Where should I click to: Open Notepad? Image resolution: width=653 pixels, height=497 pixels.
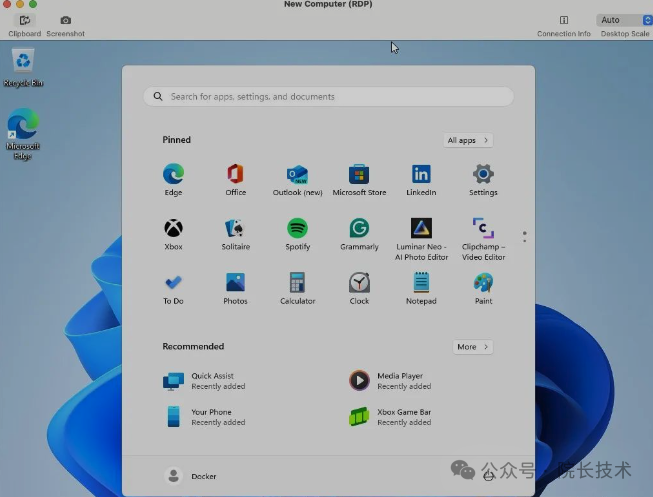click(x=421, y=288)
